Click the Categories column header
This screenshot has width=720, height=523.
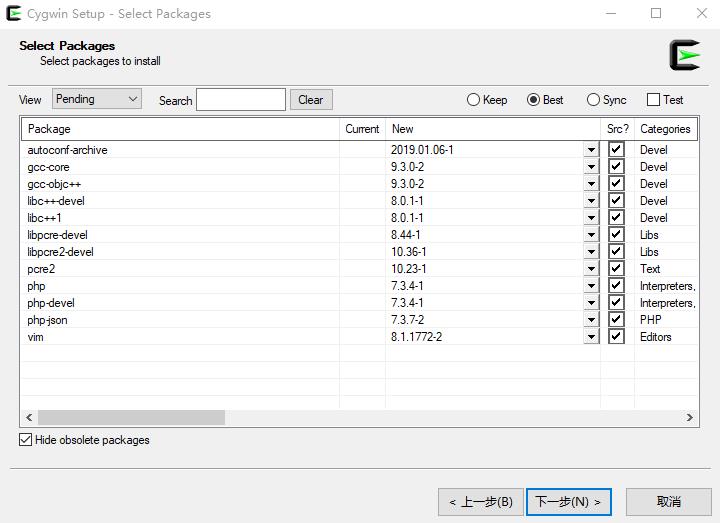pyautogui.click(x=666, y=129)
